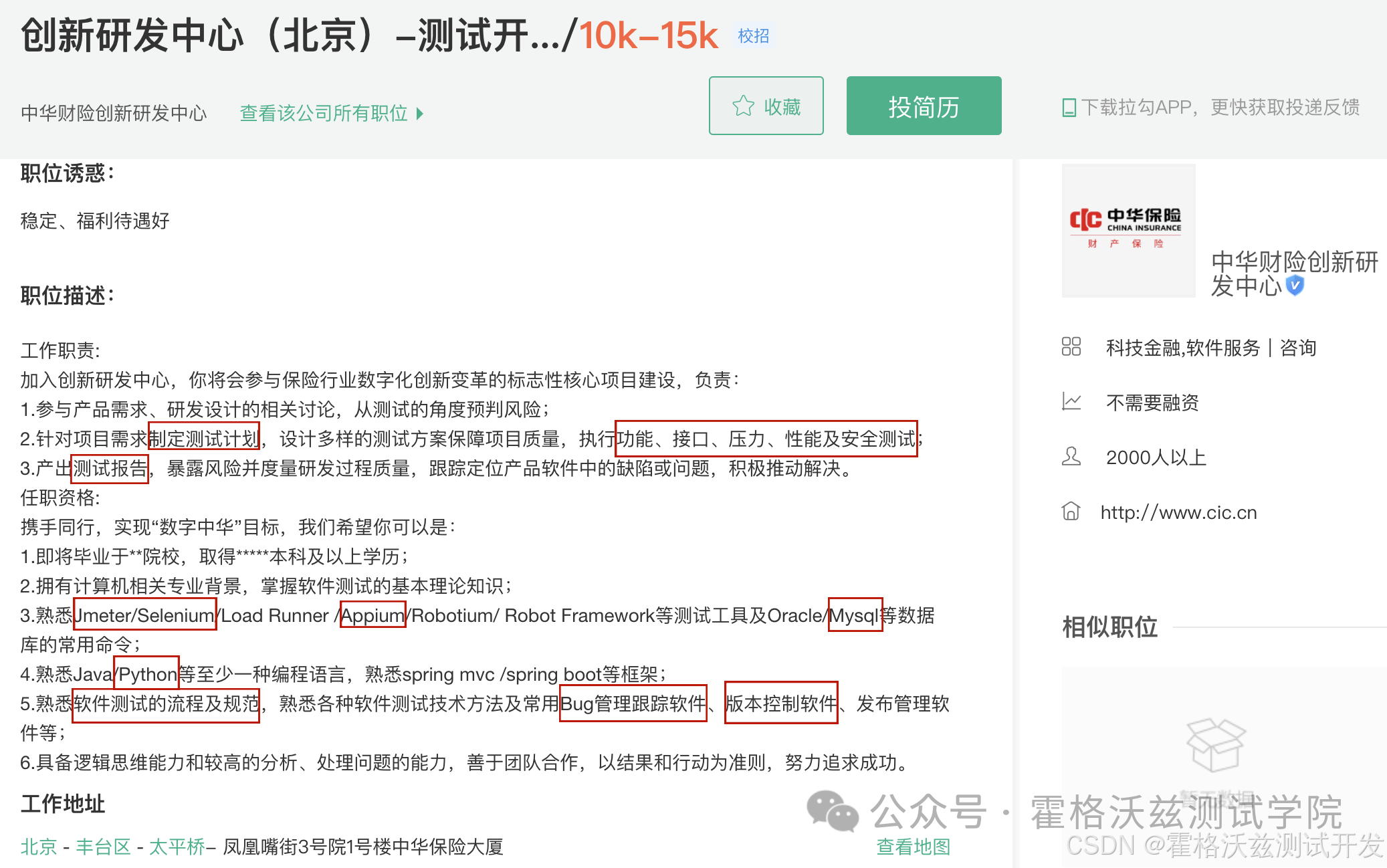Click the WeChat logo in watermark
1387x868 pixels.
832,811
